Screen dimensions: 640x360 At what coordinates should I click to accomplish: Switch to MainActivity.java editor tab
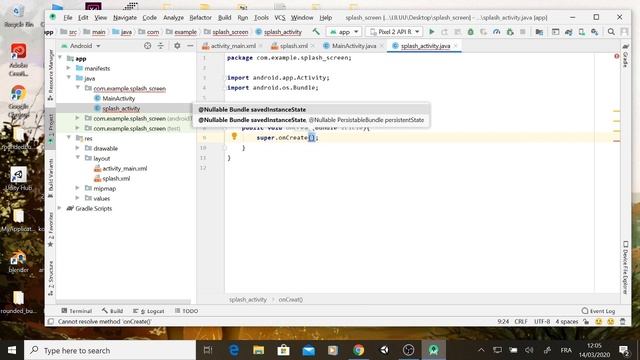pos(353,46)
